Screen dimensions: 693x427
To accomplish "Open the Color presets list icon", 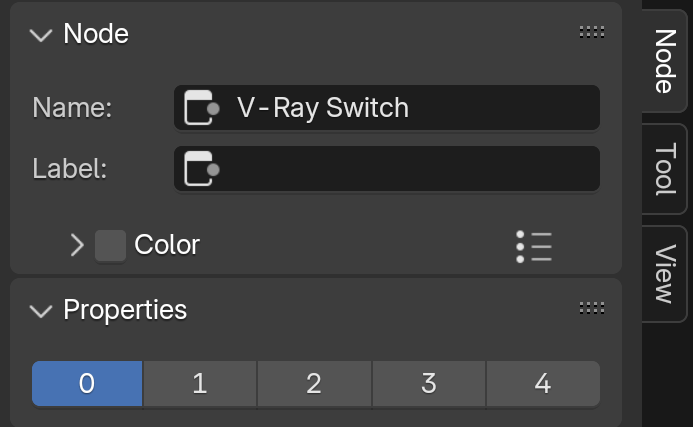I will [534, 246].
